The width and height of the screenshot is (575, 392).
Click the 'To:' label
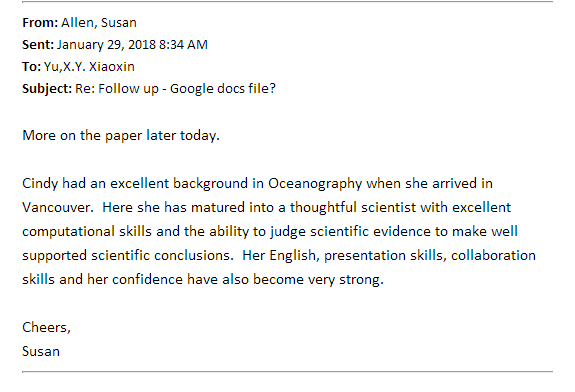31,67
